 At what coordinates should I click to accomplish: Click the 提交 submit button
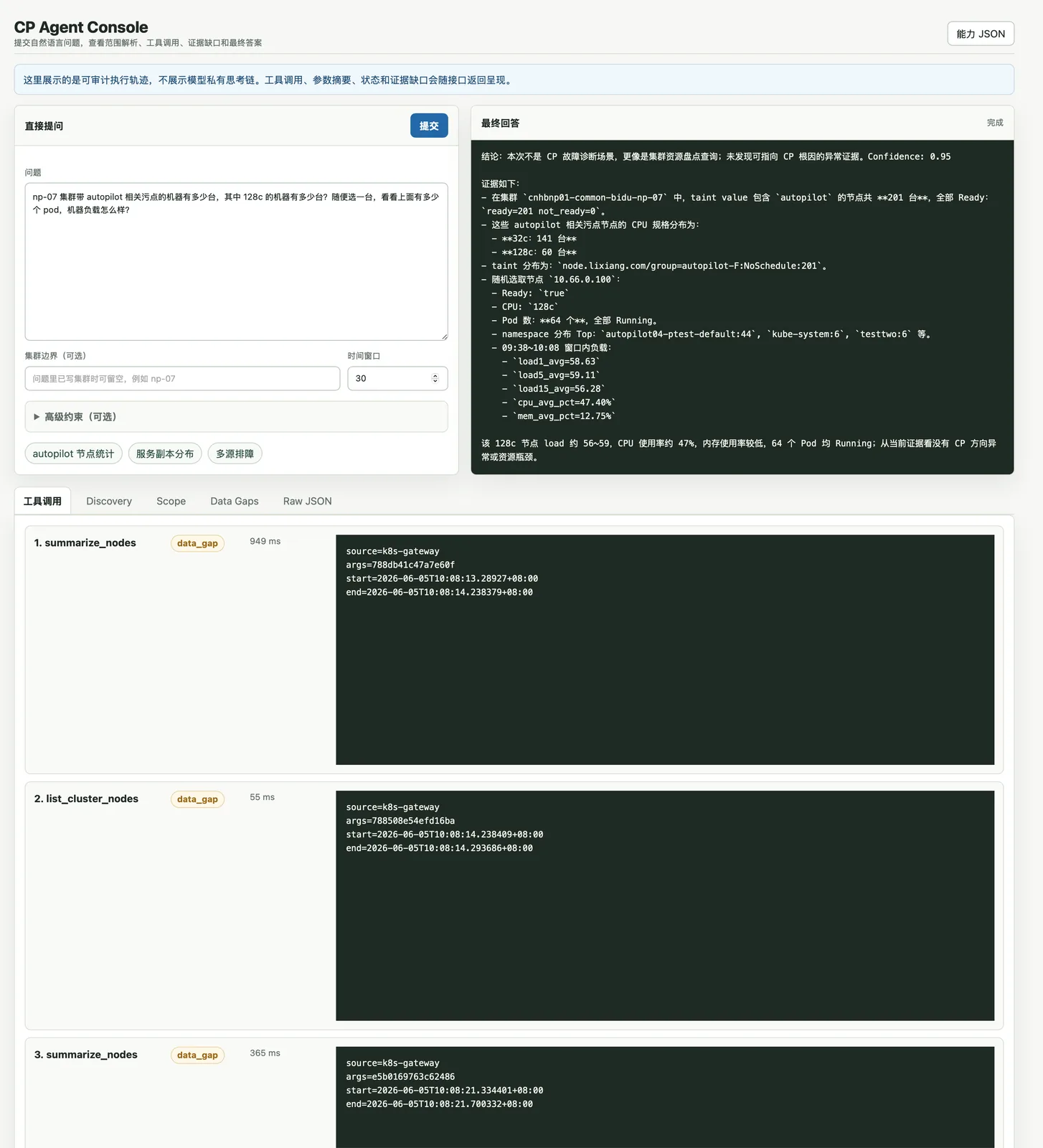(429, 126)
